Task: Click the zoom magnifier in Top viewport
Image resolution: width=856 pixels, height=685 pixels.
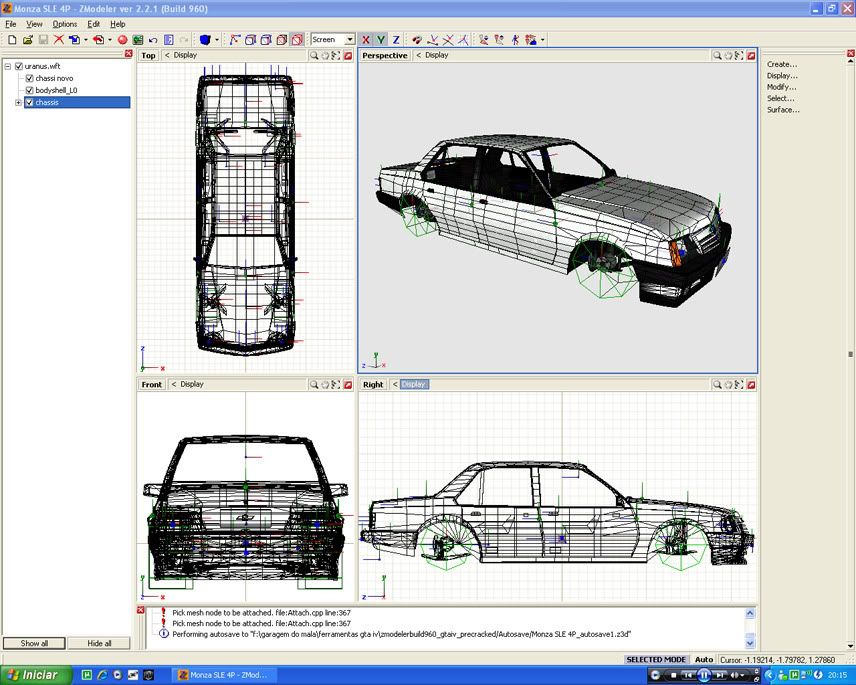Action: pyautogui.click(x=313, y=56)
